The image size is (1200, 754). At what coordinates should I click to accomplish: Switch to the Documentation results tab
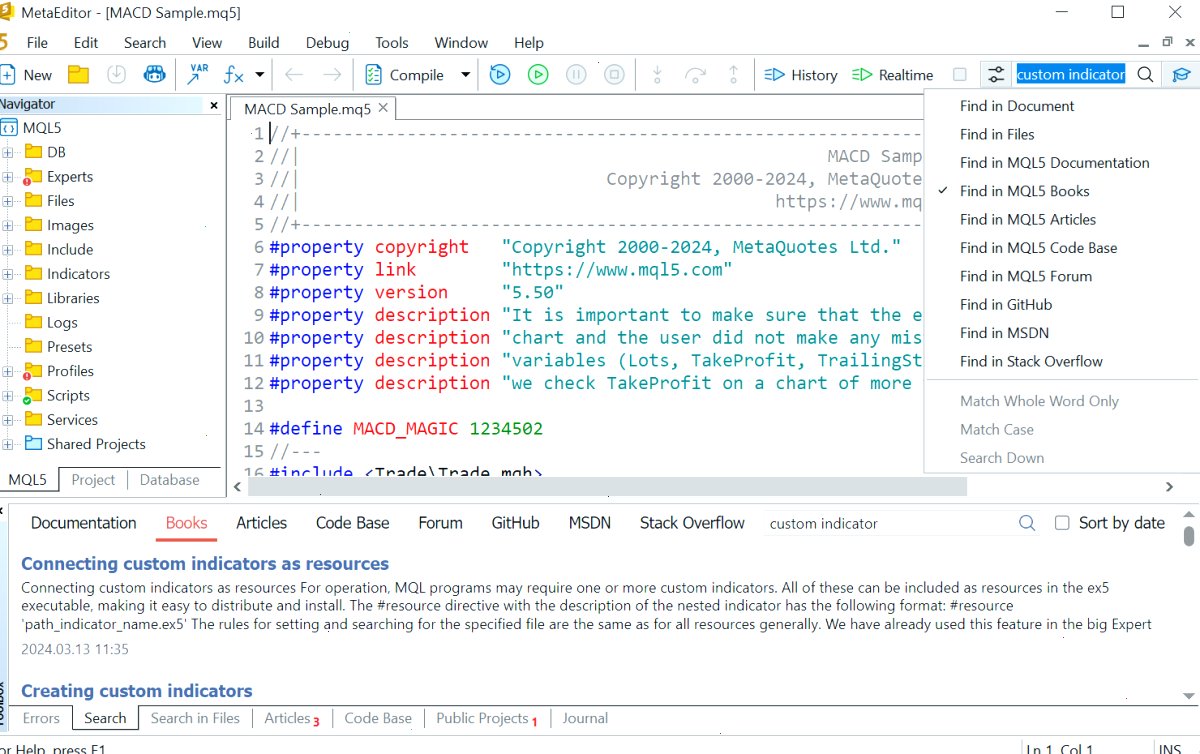tap(84, 523)
